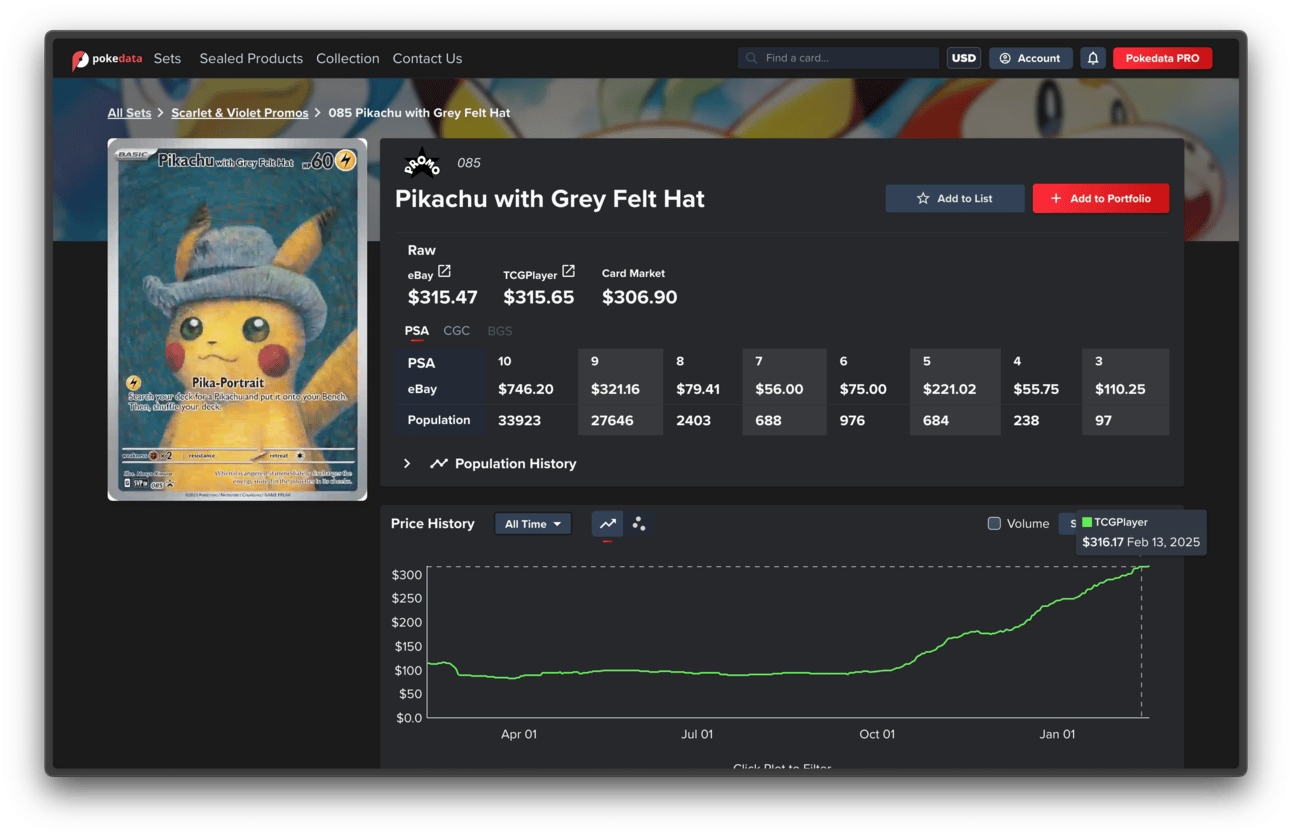Click TCGPlayer green legend swatch

coord(1087,522)
